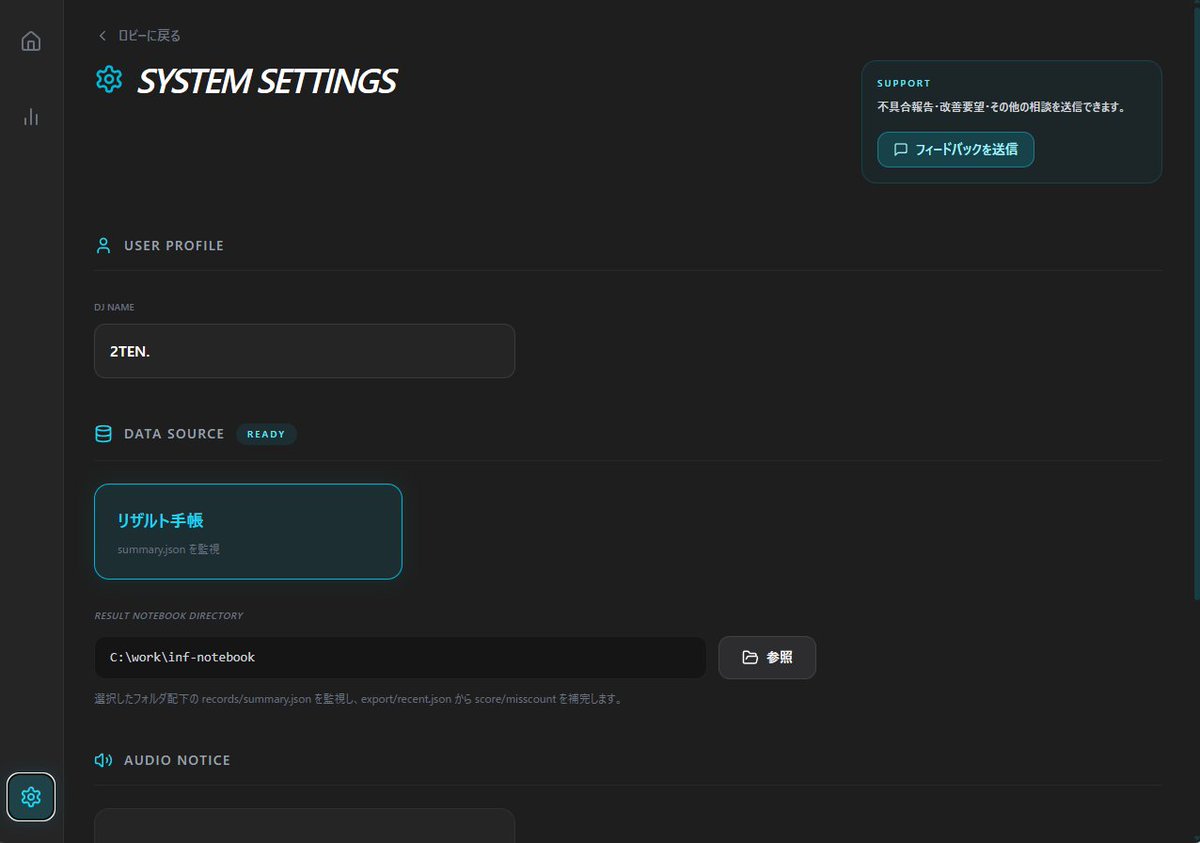Viewport: 1200px width, 843px height.
Task: Open the home lobby sidebar icon
Action: 31,41
